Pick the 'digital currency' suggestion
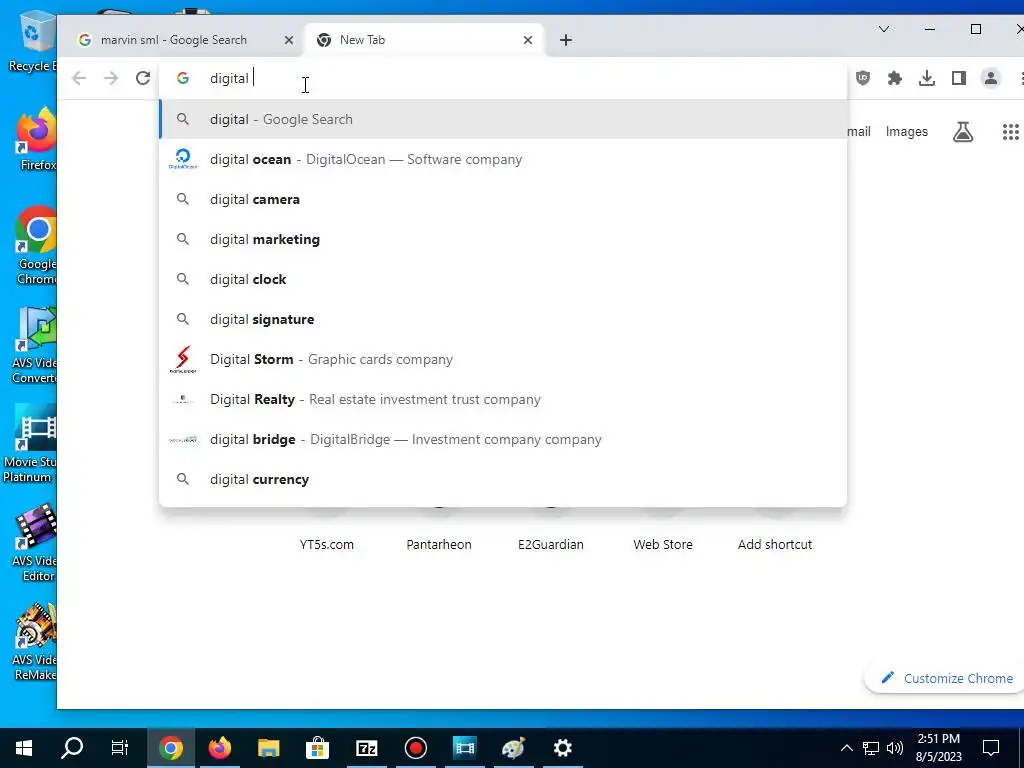The height and width of the screenshot is (768, 1024). point(503,479)
